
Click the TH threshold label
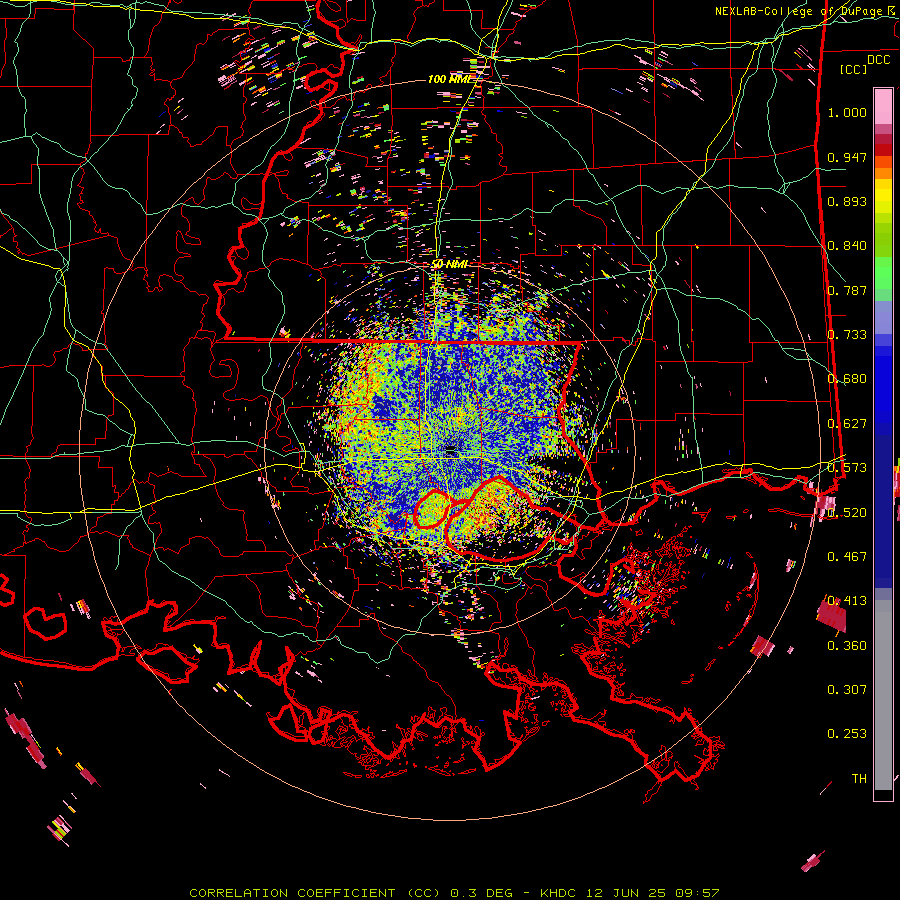click(x=859, y=779)
